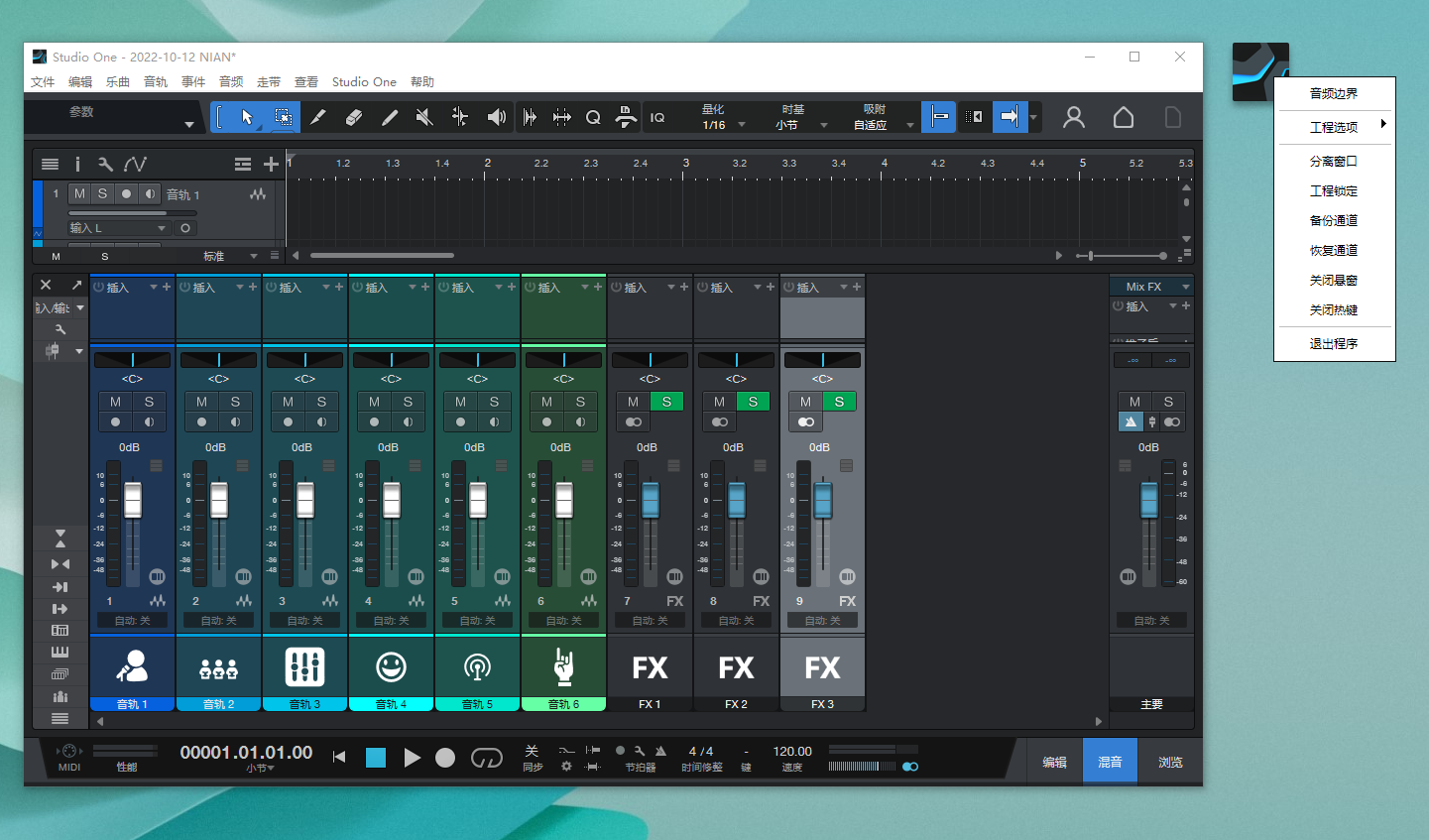Select the bend tool
The width and height of the screenshot is (1429, 840).
[x=460, y=117]
